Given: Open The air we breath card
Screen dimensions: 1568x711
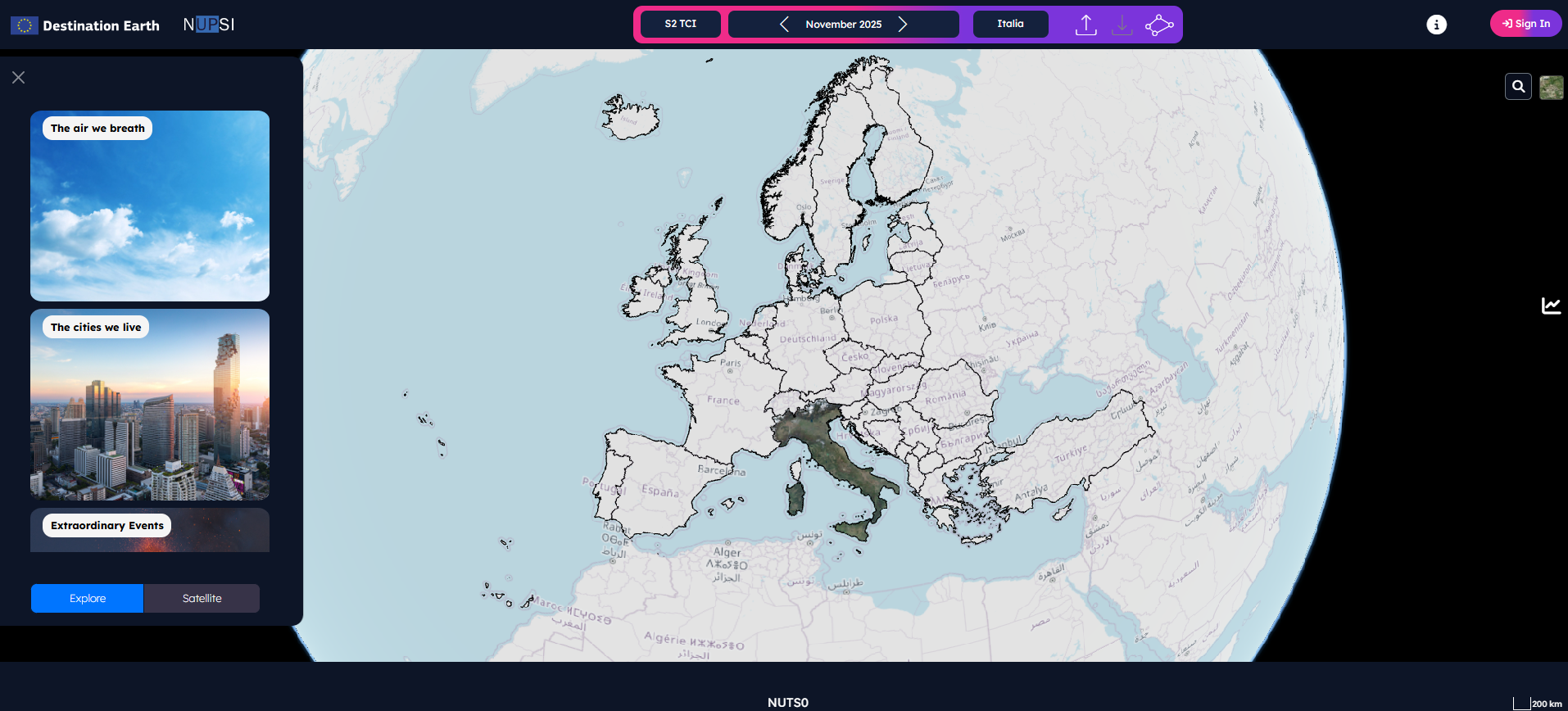Looking at the screenshot, I should [x=150, y=206].
